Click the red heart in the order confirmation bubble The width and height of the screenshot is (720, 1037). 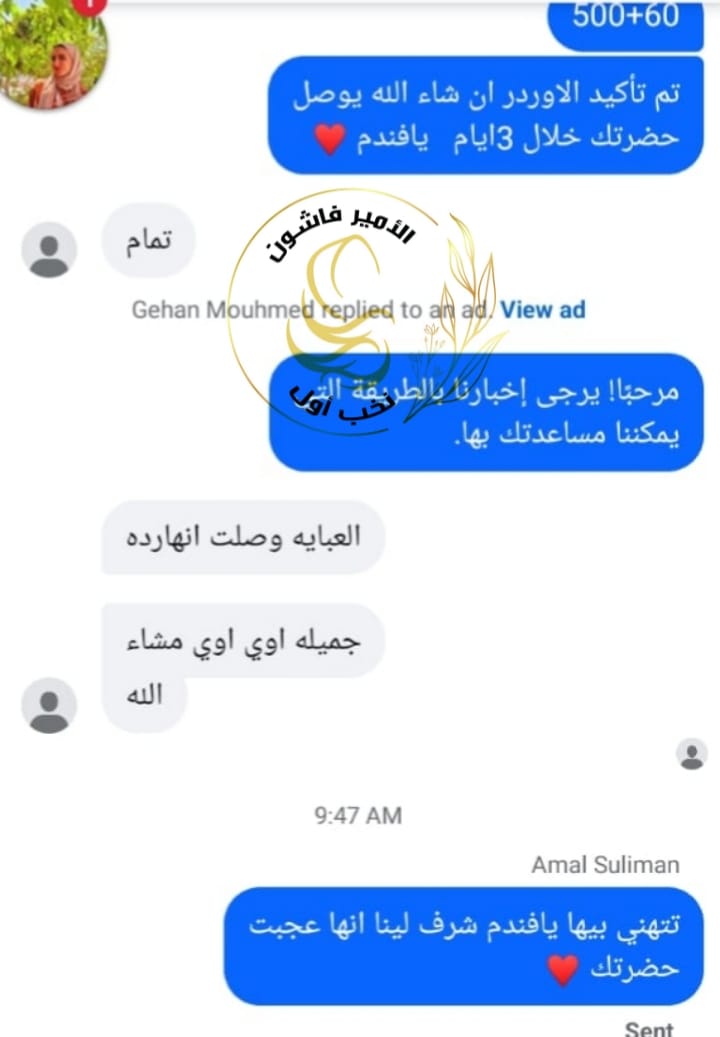tap(329, 139)
